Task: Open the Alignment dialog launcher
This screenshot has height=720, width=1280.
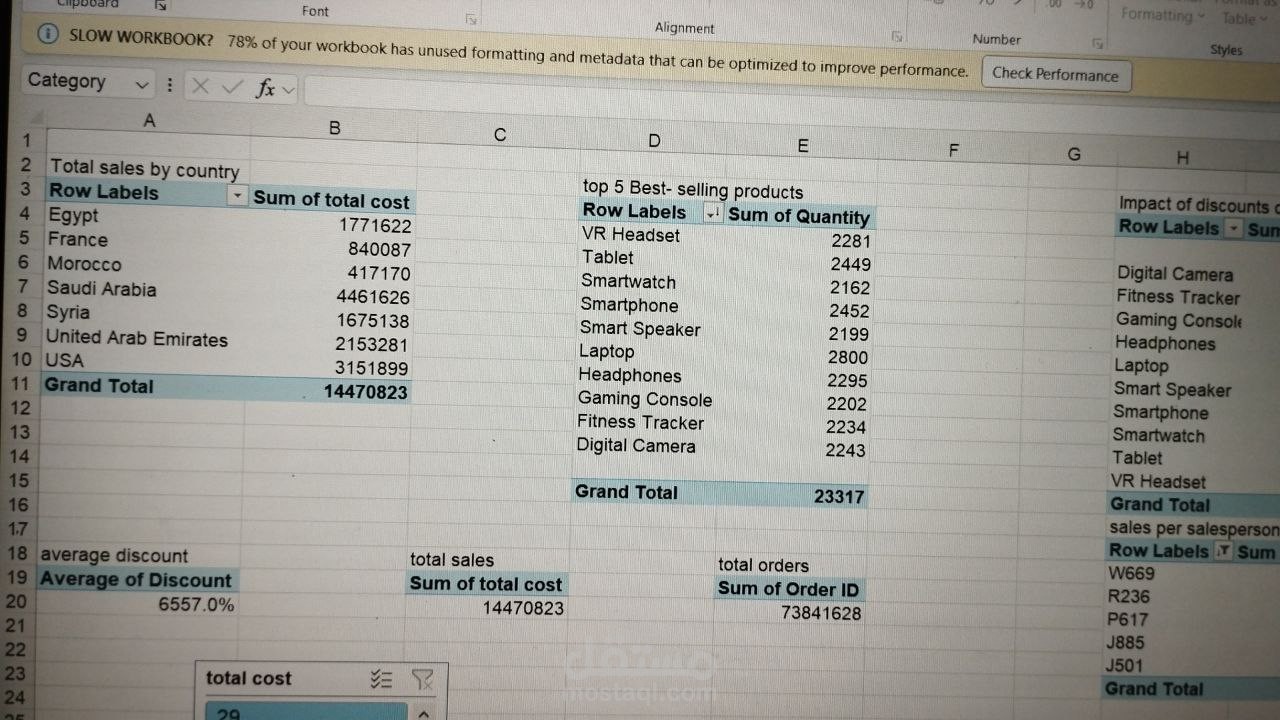Action: pos(897,35)
